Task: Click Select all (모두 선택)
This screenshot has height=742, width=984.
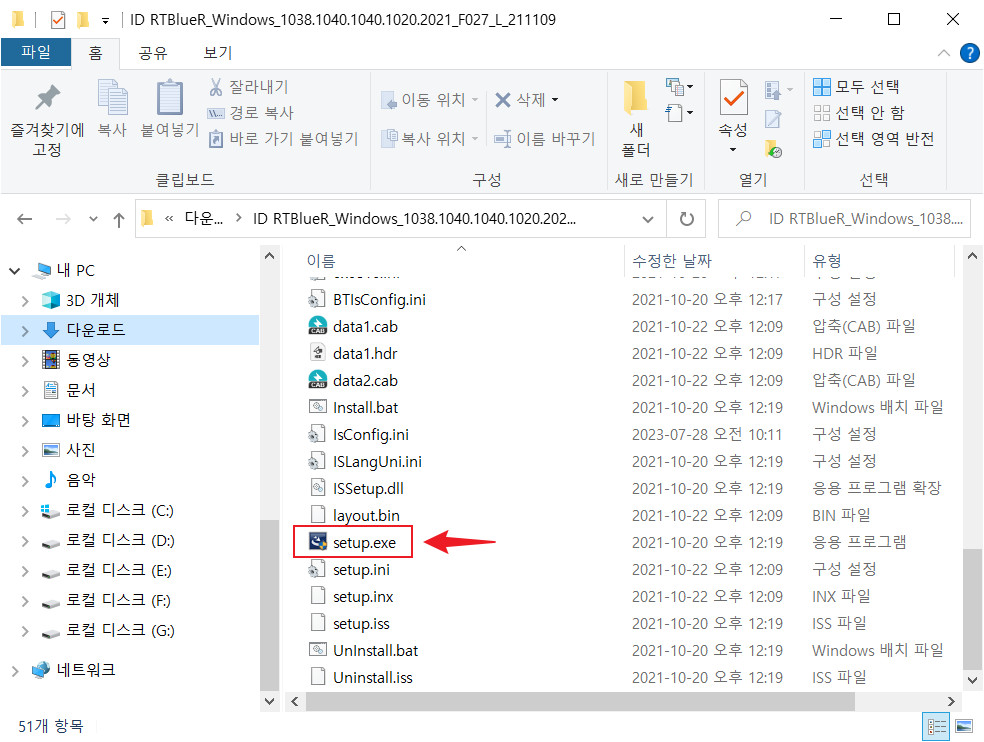Action: tap(857, 87)
